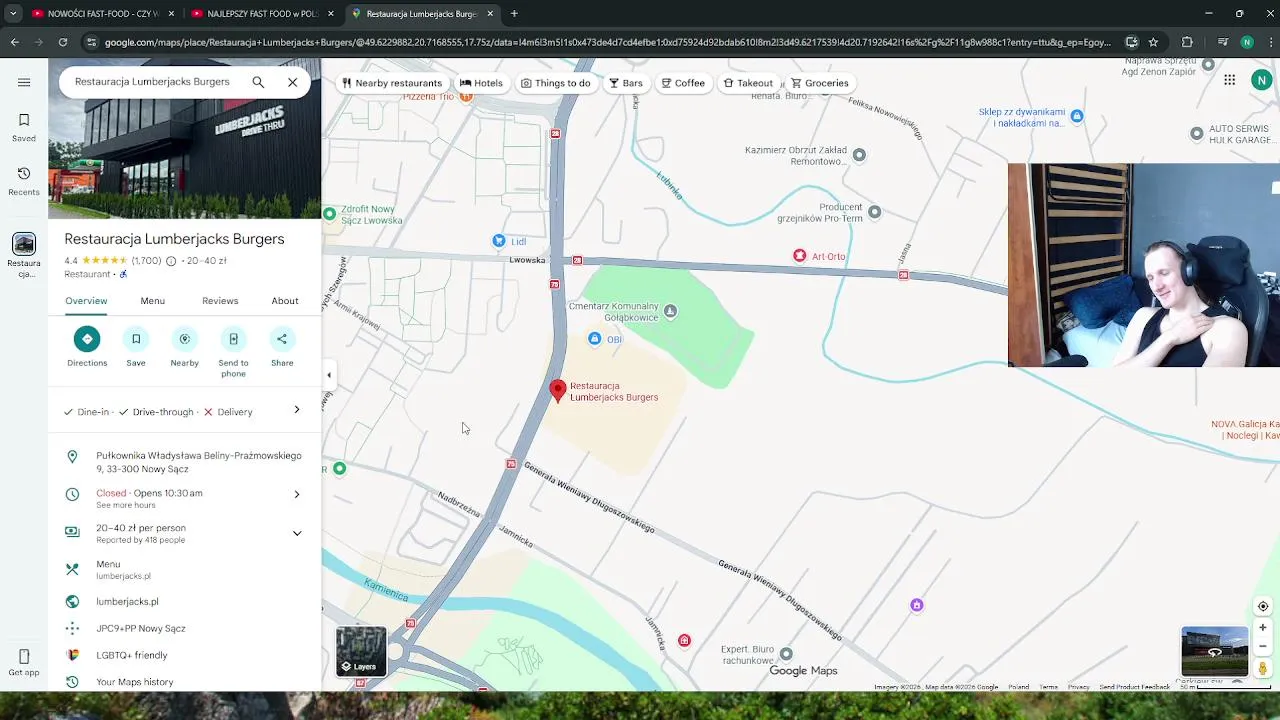Bookmark this page with star icon

click(x=1153, y=42)
